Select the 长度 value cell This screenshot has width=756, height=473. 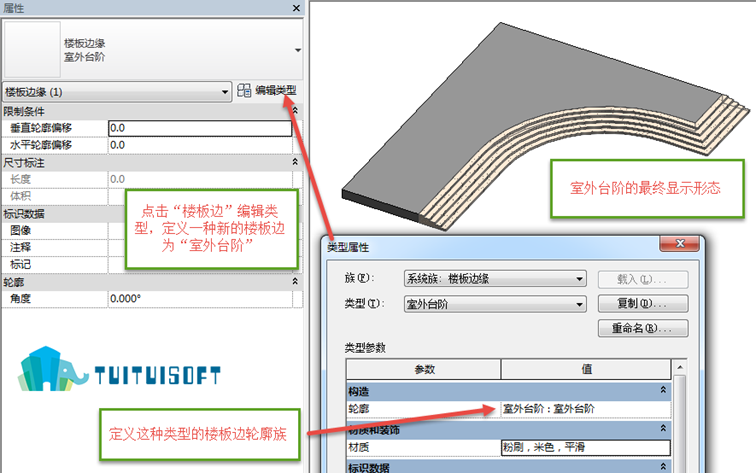(x=200, y=179)
